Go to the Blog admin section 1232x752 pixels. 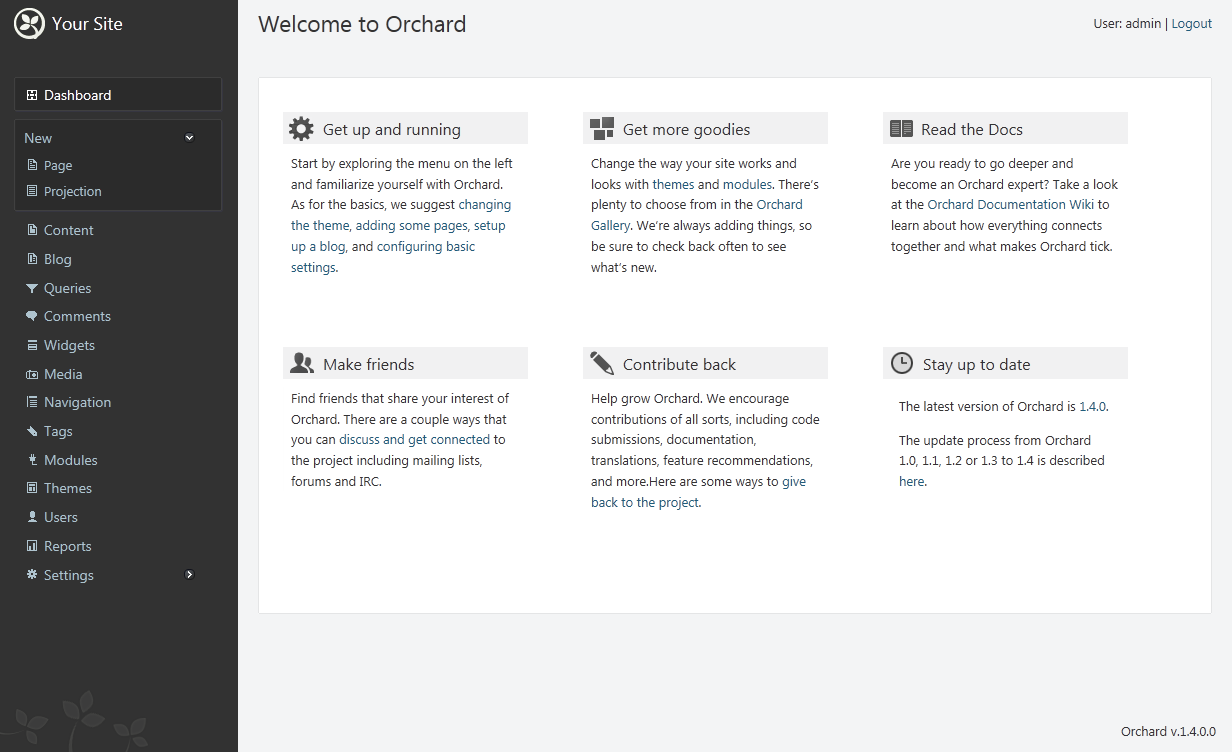coord(58,259)
